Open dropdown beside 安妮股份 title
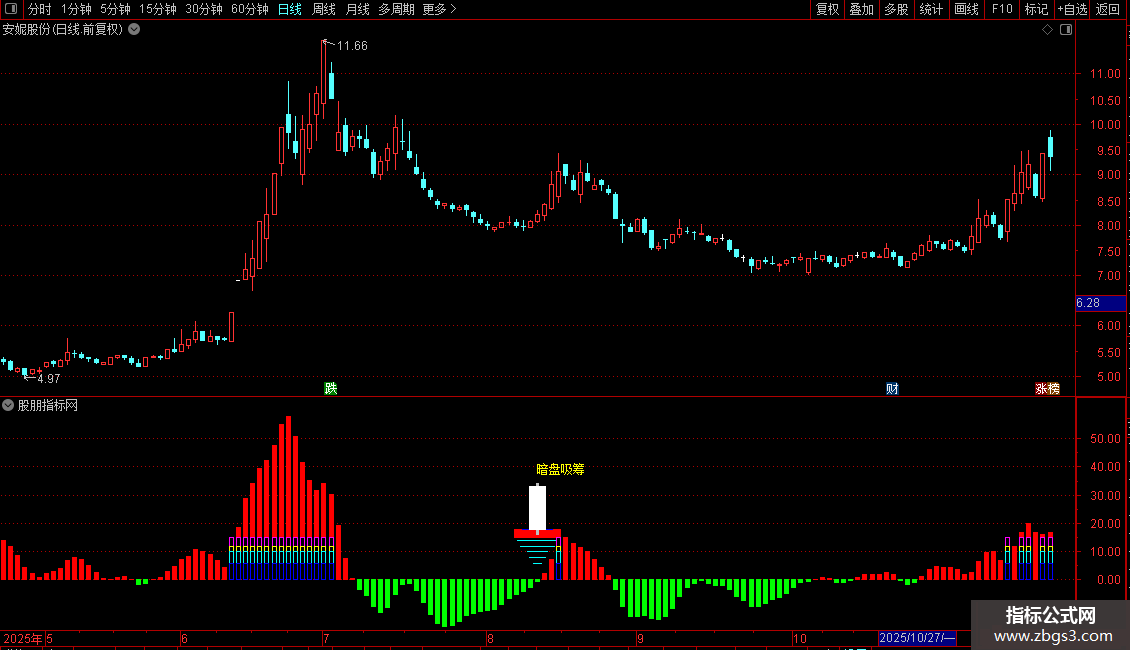 (134, 30)
